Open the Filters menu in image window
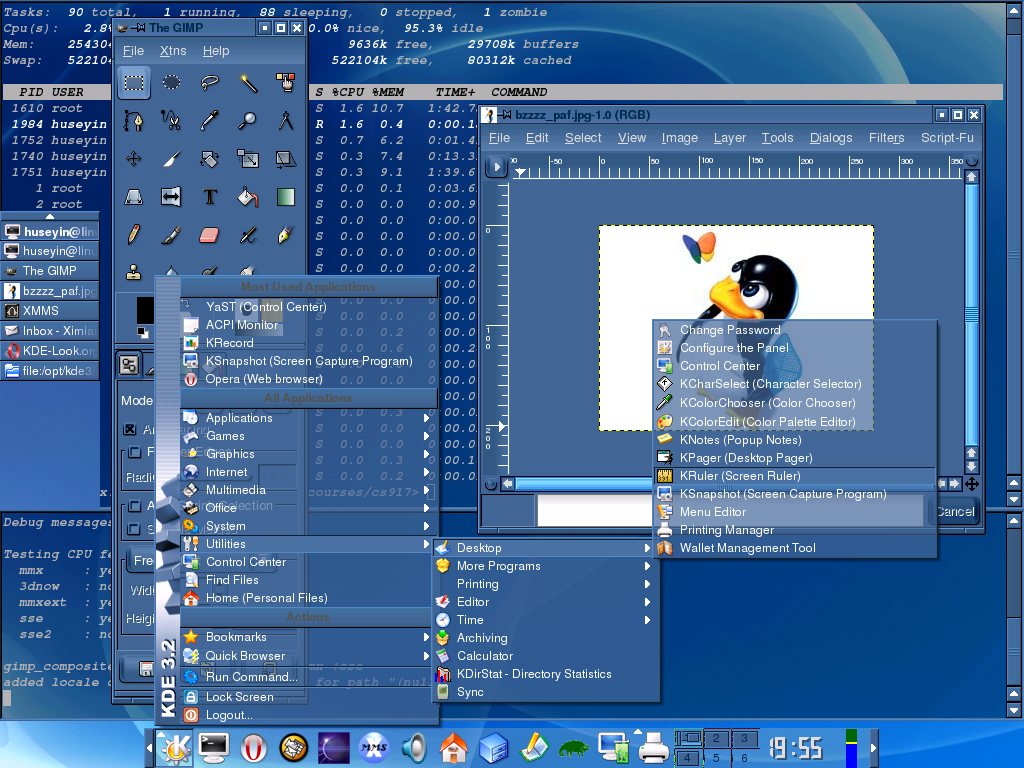This screenshot has width=1024, height=768. (886, 138)
